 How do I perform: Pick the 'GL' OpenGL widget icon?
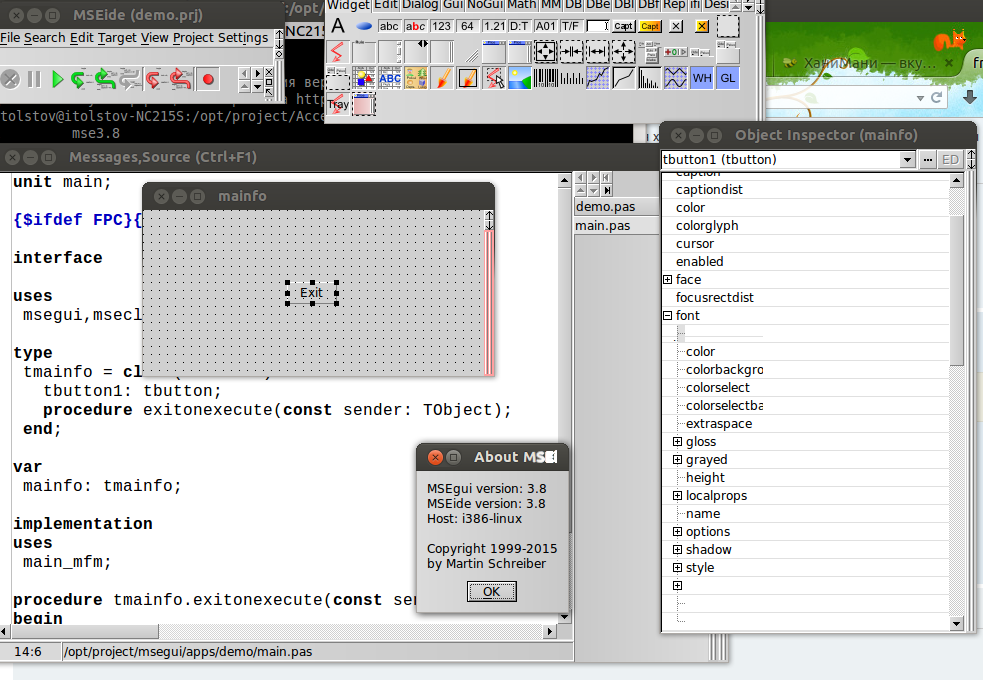coord(727,78)
